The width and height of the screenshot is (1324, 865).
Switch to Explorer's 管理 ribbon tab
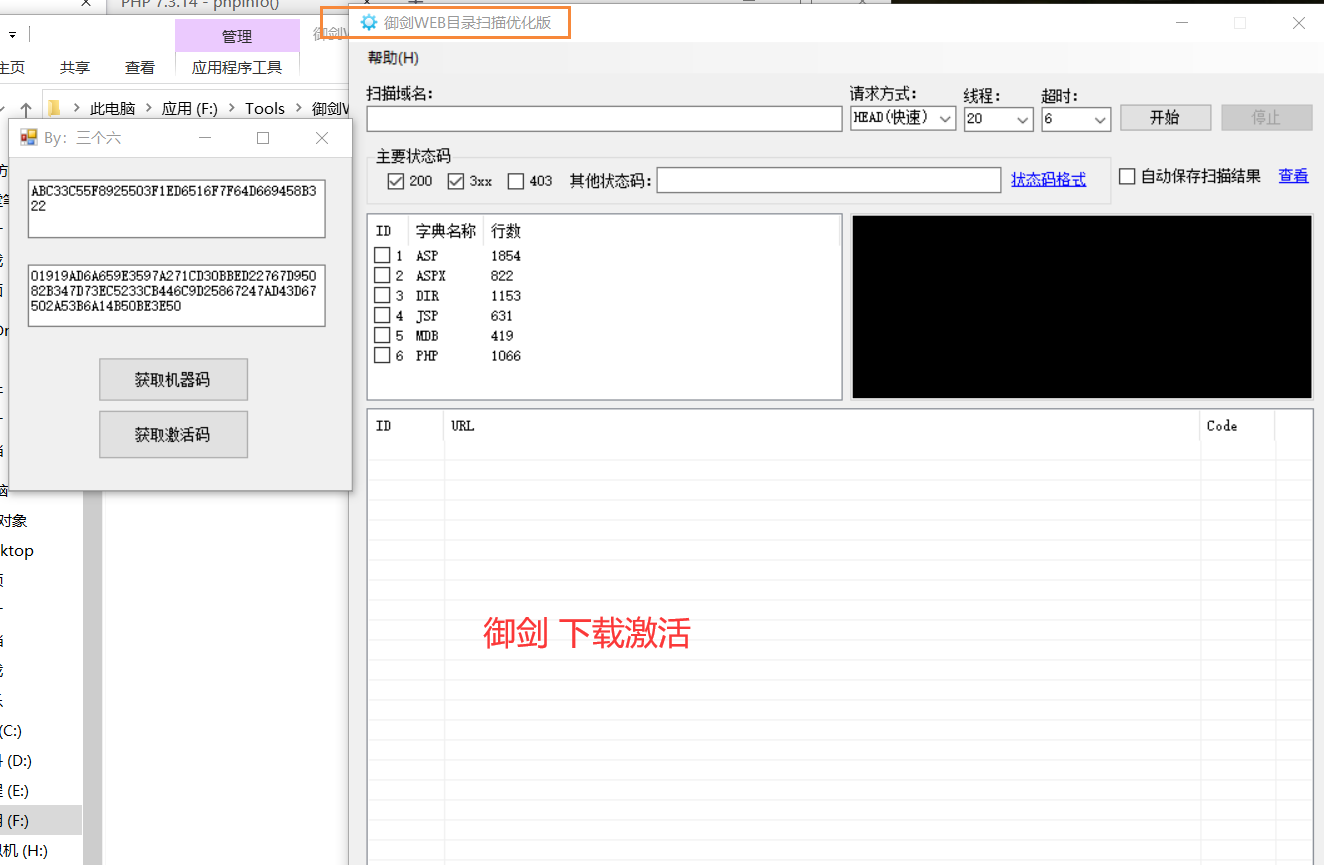(237, 36)
